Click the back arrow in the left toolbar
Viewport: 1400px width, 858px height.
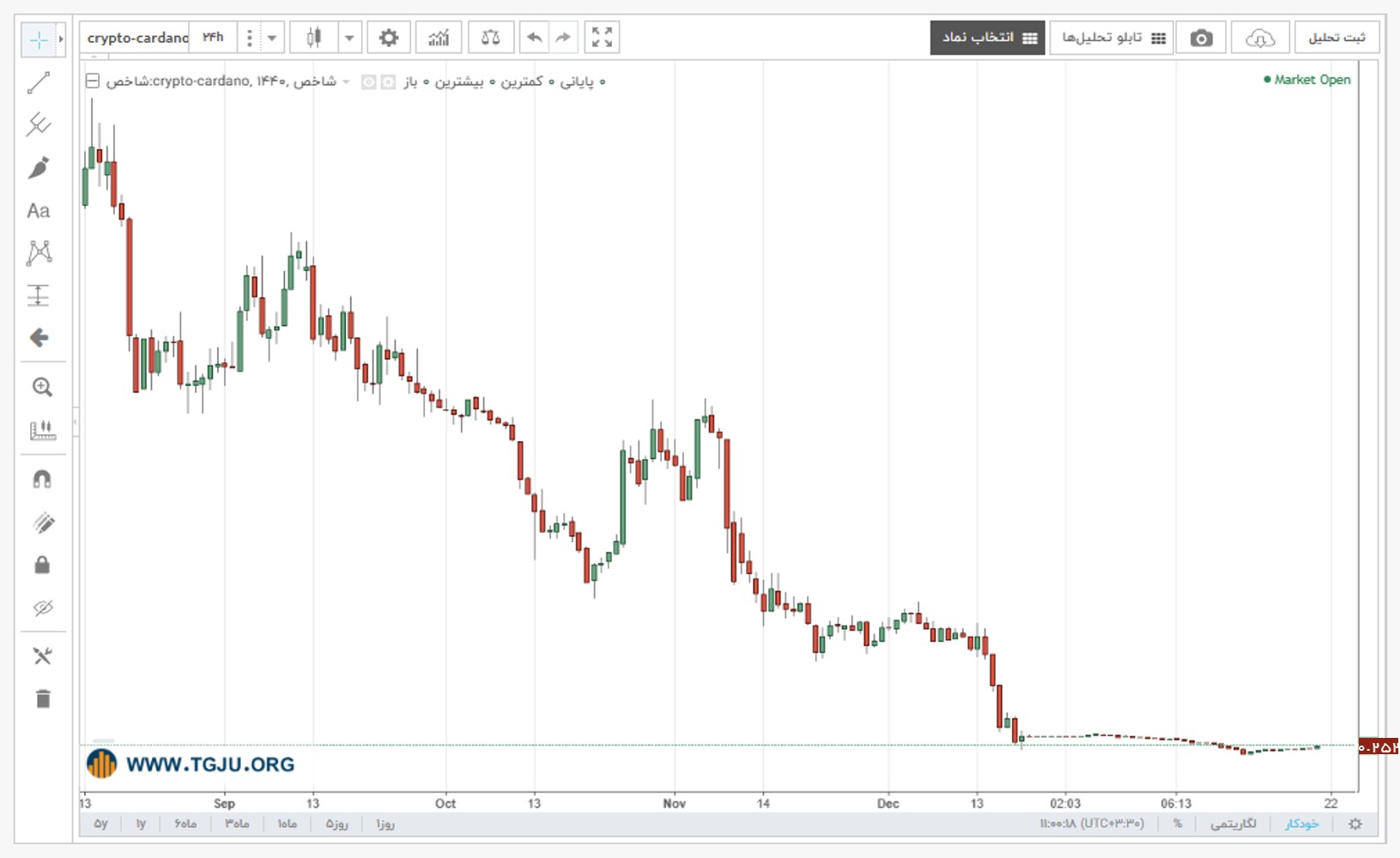pyautogui.click(x=39, y=338)
